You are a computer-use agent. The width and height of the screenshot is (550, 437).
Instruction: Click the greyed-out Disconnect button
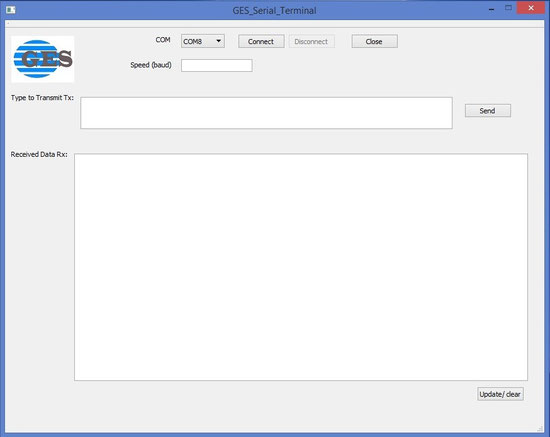pyautogui.click(x=311, y=41)
